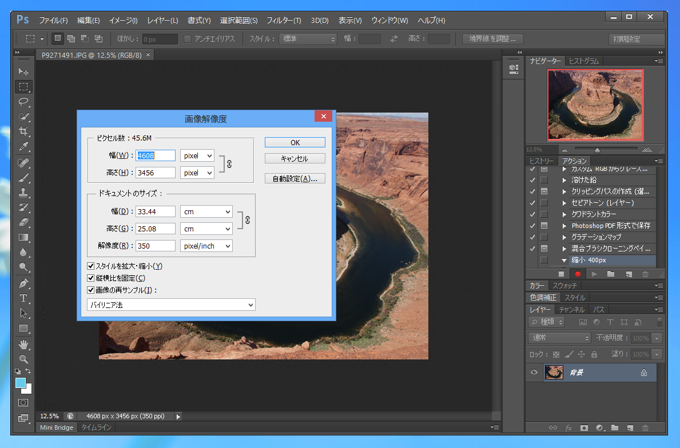Click navigator zoom slider handle
This screenshot has width=680, height=448.
point(597,150)
